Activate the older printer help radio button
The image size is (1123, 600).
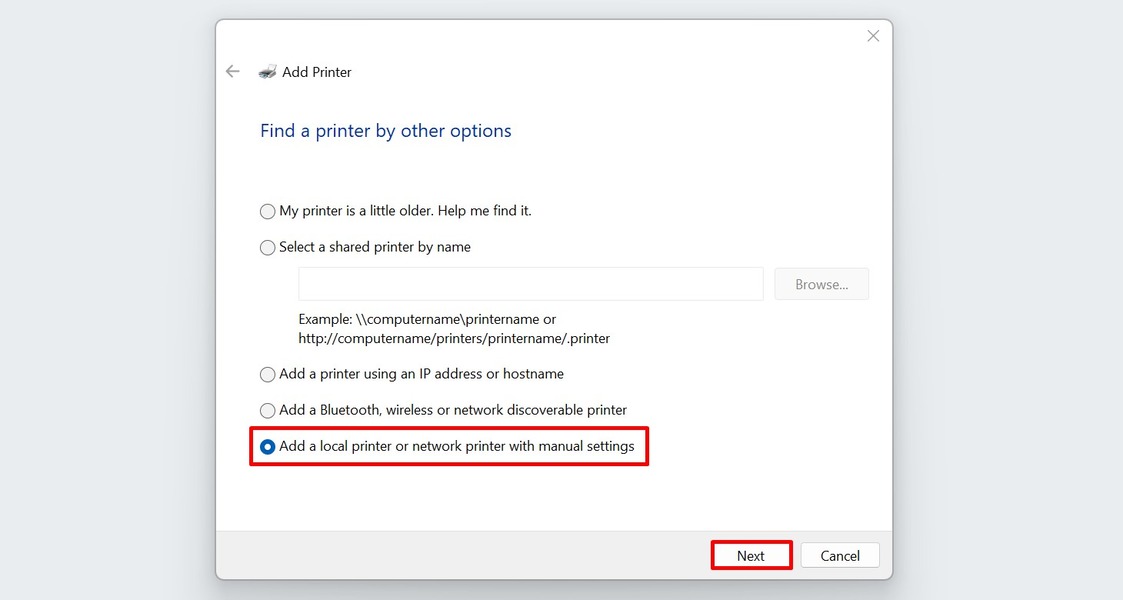point(267,211)
